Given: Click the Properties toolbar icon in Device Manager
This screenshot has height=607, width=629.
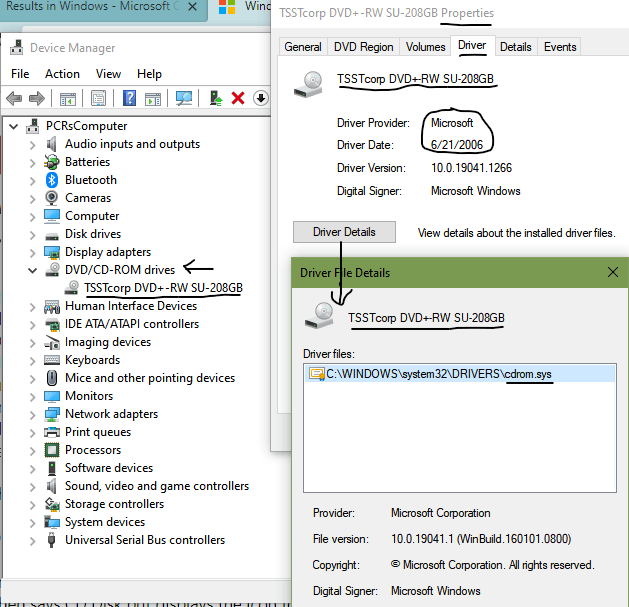Looking at the screenshot, I should coord(98,98).
